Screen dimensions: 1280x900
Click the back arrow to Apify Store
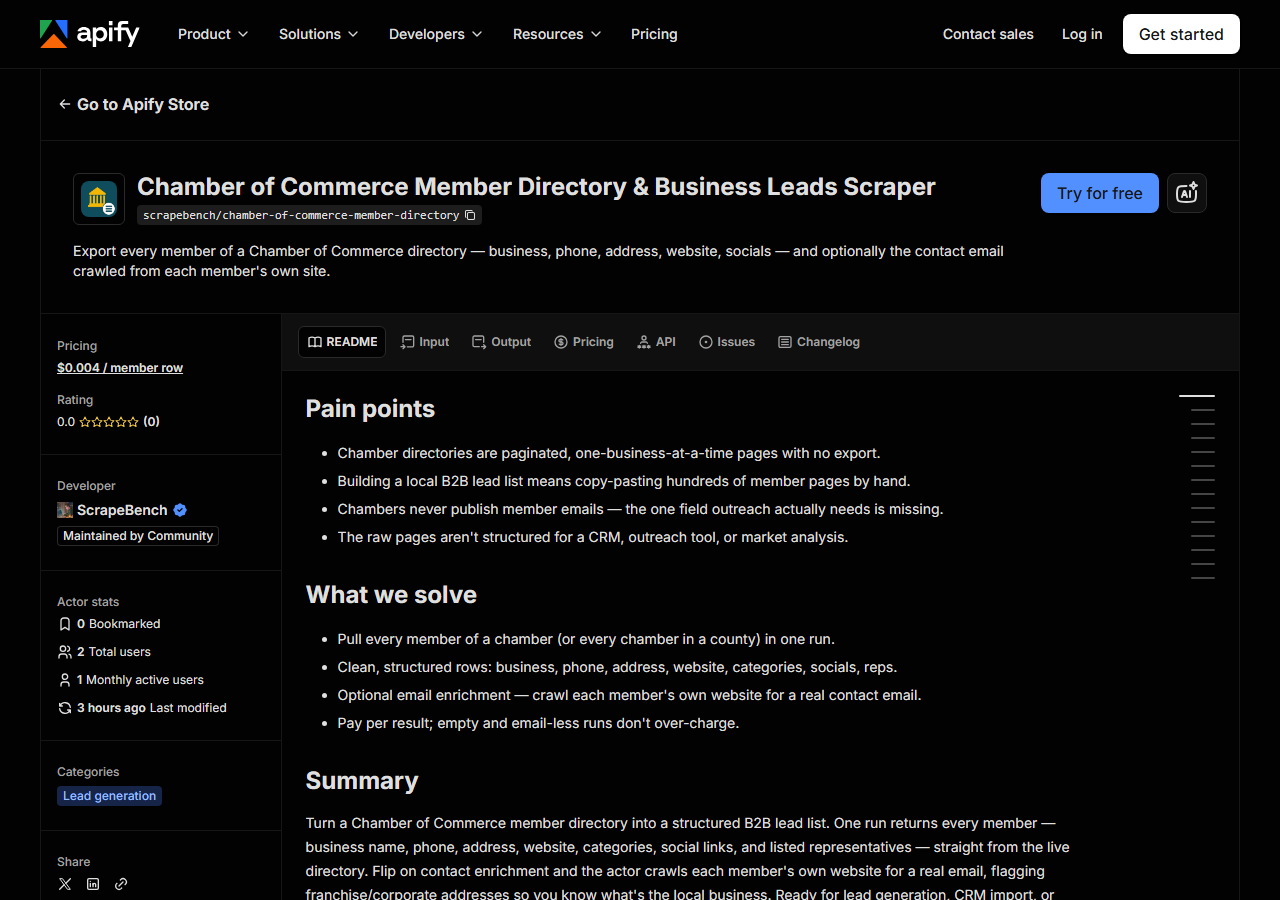coord(64,104)
